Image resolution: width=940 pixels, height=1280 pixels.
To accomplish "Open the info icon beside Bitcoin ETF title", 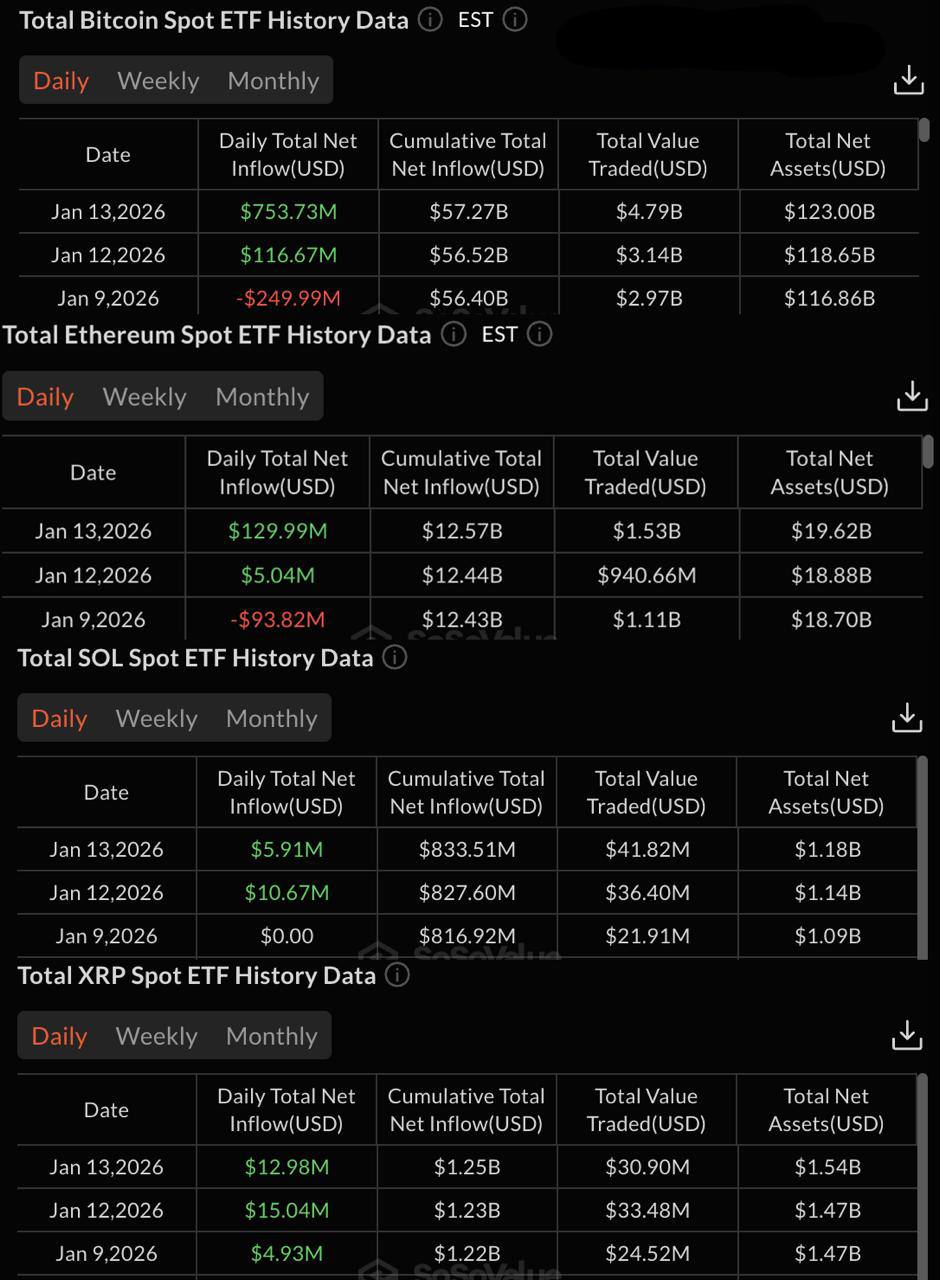I will coord(430,20).
